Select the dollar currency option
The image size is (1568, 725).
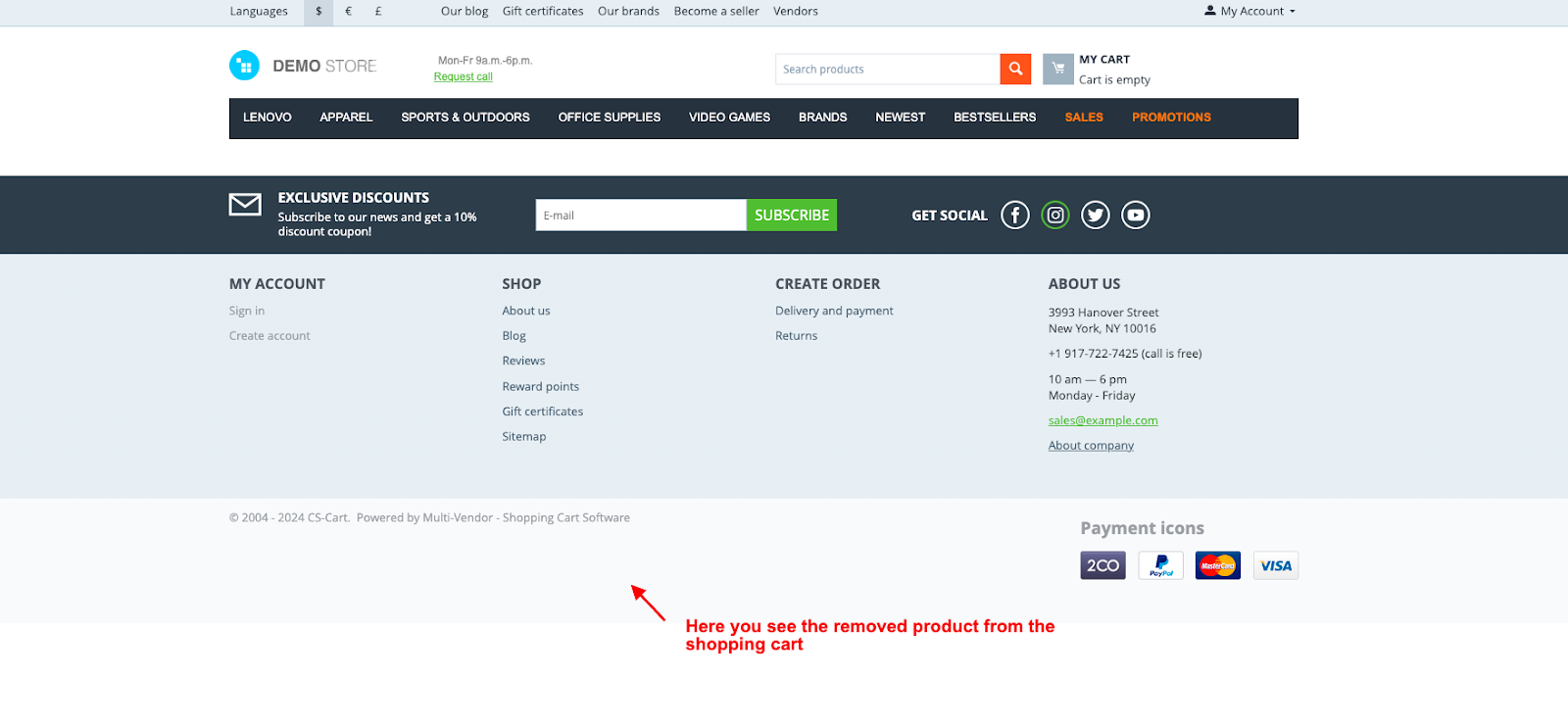318,12
